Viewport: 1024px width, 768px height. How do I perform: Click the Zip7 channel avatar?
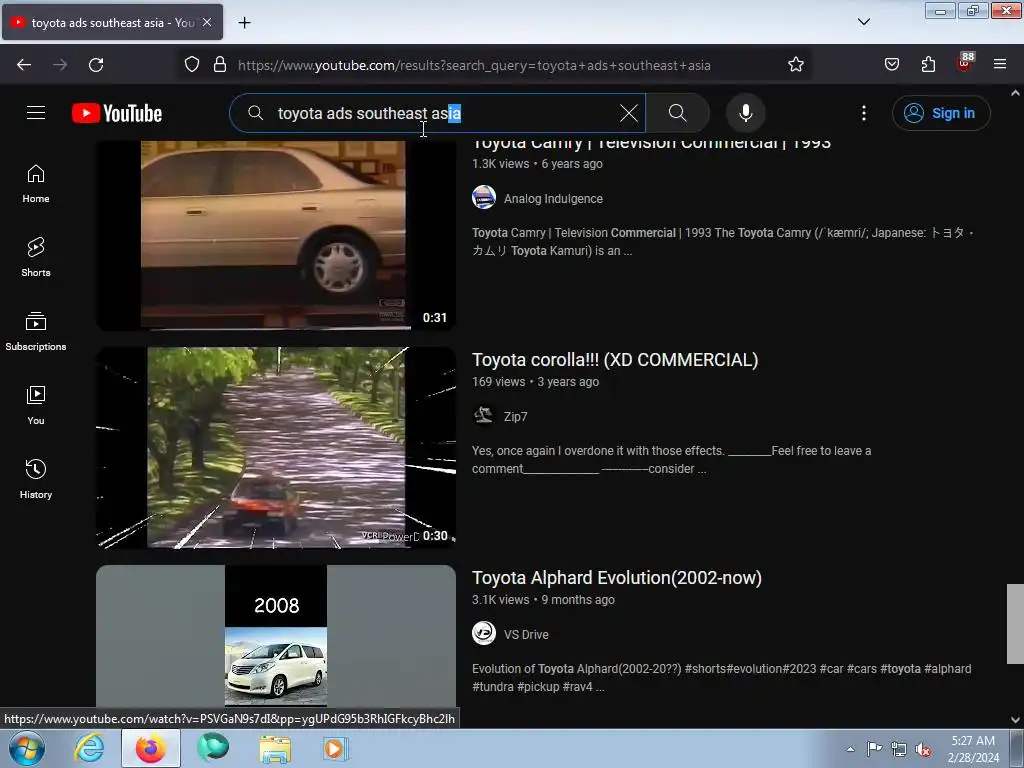point(484,415)
